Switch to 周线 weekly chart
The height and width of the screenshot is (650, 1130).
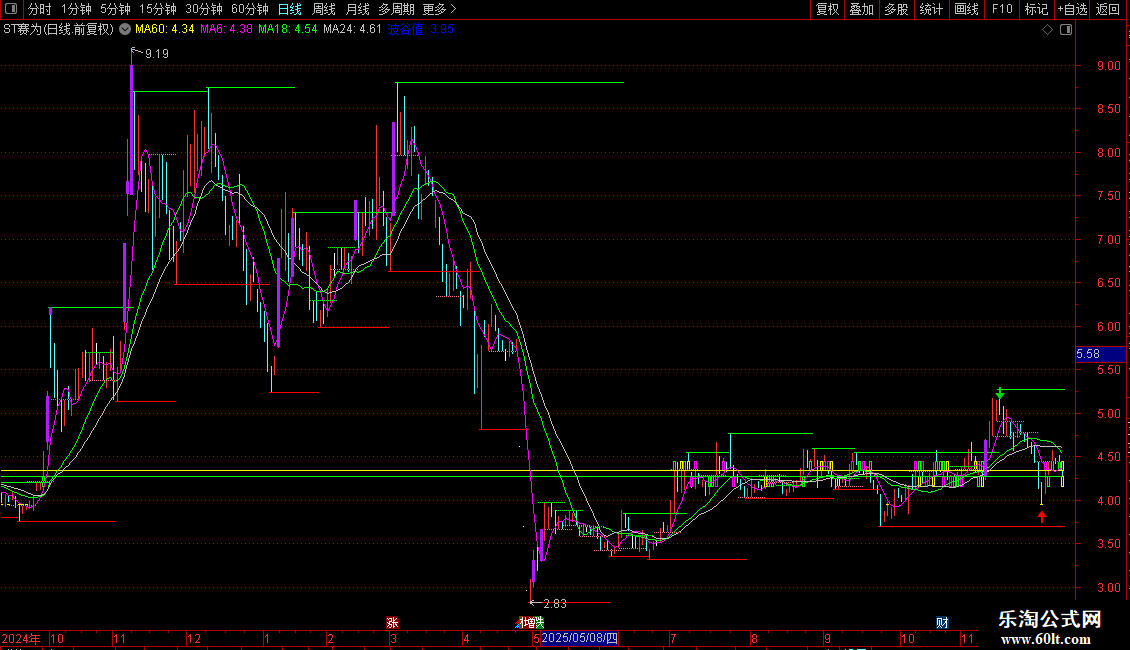(324, 9)
